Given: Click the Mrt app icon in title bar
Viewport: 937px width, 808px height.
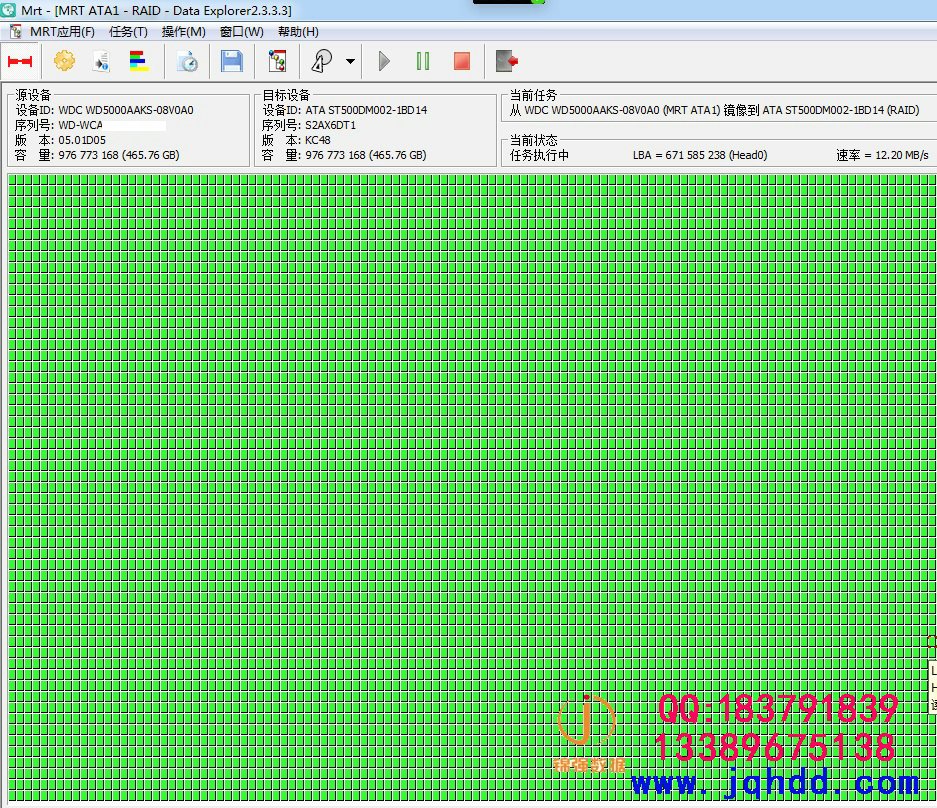Looking at the screenshot, I should click(x=8, y=10).
